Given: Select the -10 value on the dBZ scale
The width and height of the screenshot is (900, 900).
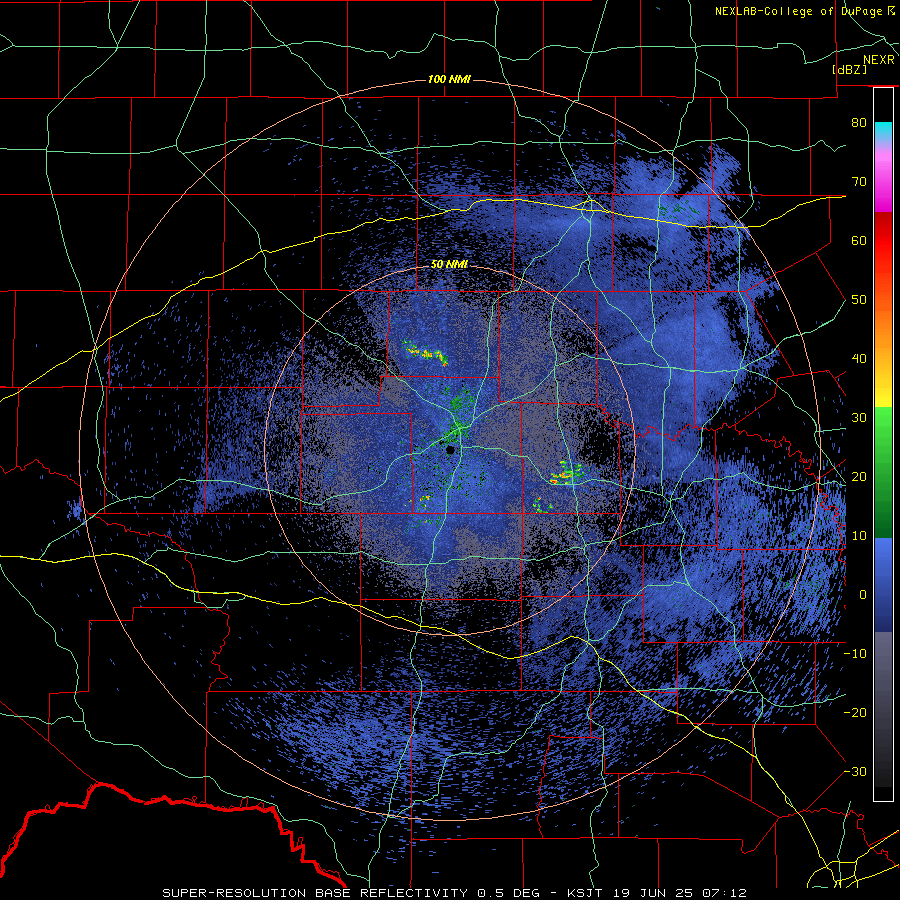Looking at the screenshot, I should pos(855,654).
